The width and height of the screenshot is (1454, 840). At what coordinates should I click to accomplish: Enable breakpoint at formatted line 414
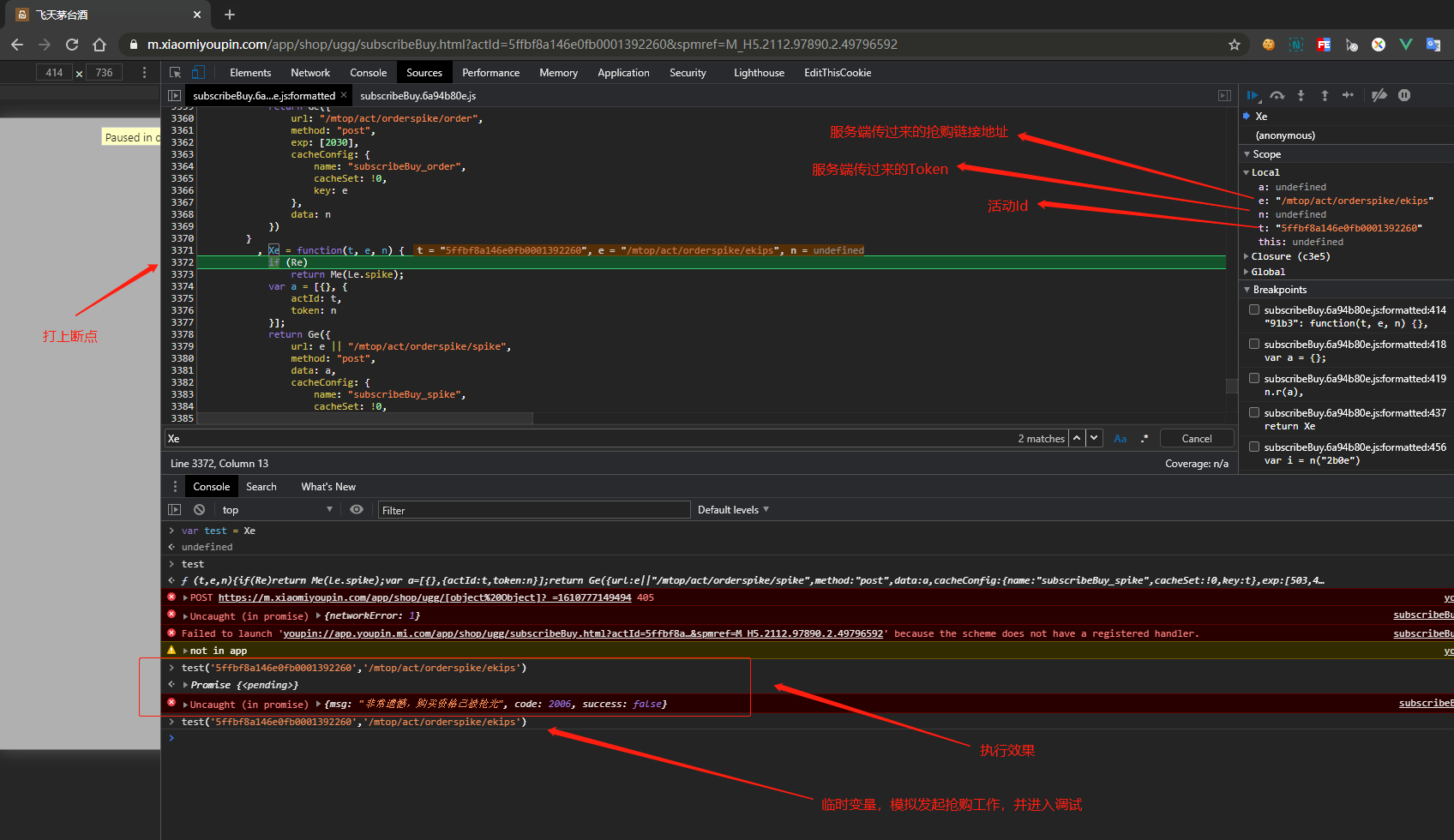point(1254,310)
